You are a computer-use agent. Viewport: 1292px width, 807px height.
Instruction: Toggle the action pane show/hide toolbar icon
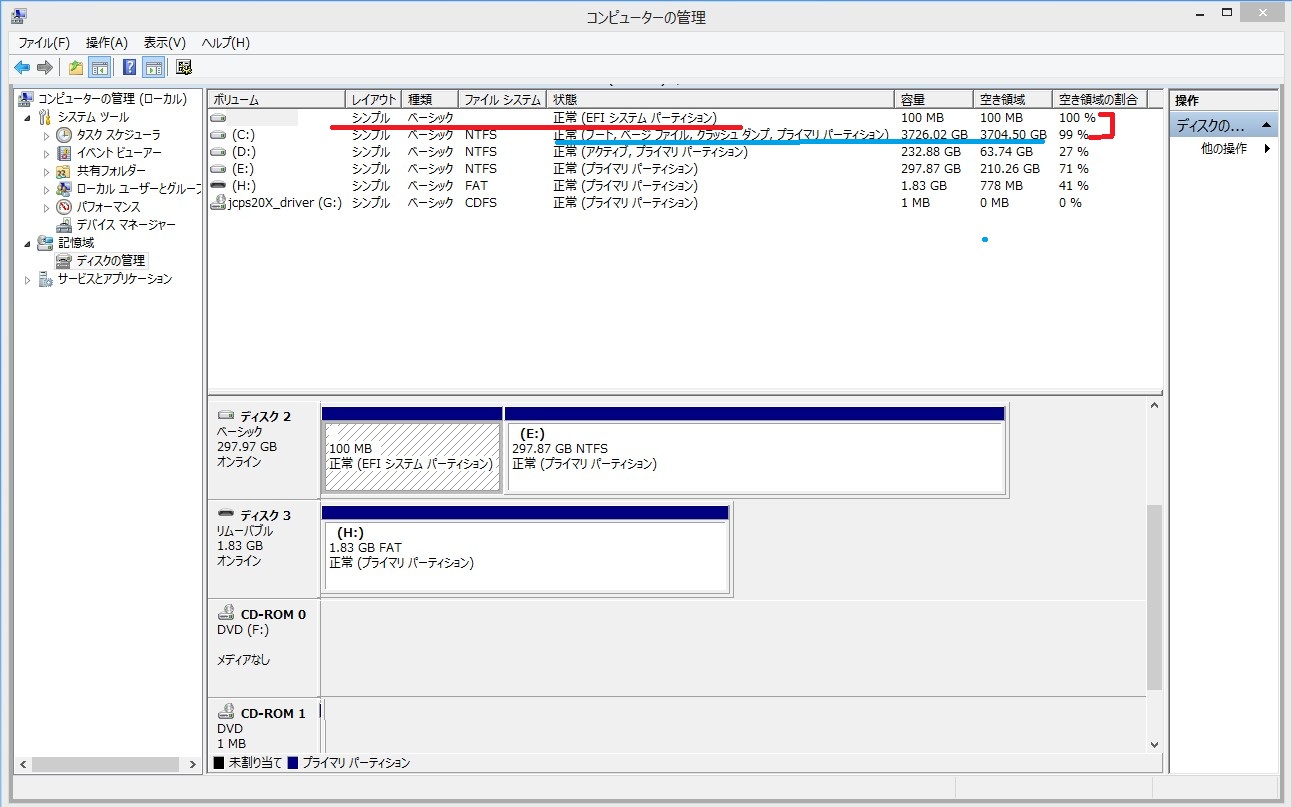(x=153, y=68)
